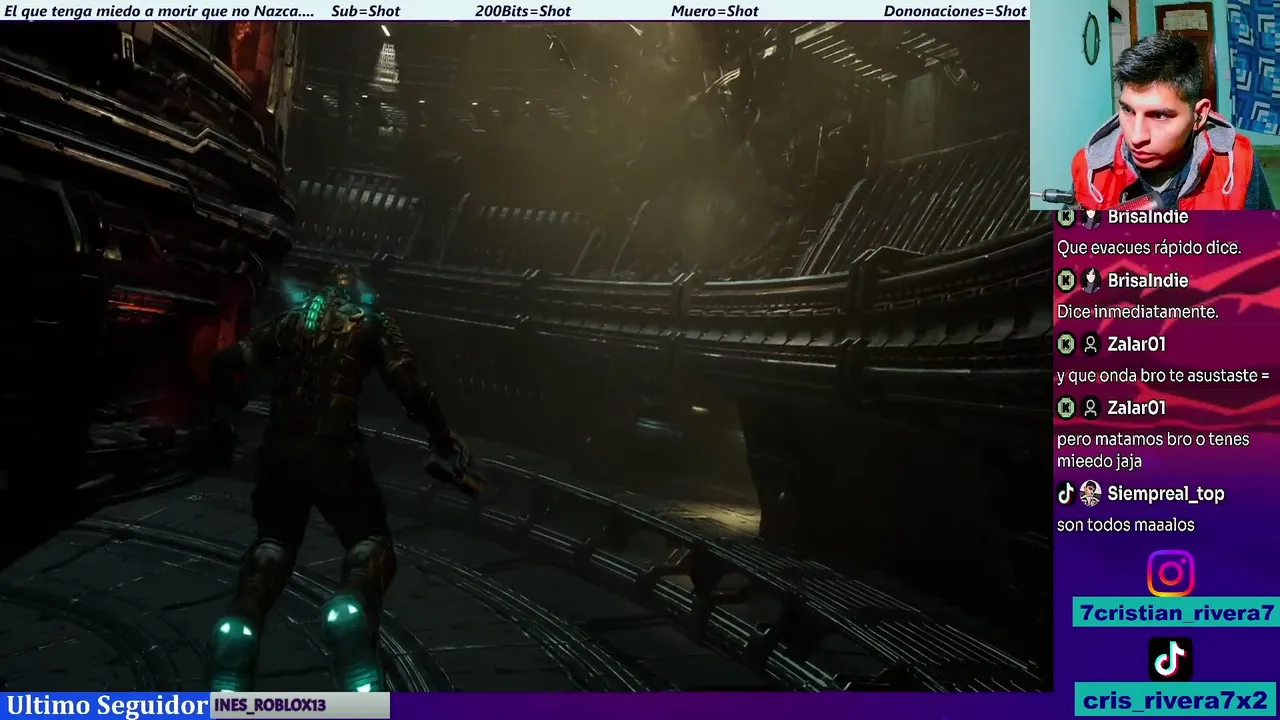Click Kick icon above 'Dice inmediatamente.' message
Screen dimensions: 1280x720
click(x=1066, y=280)
